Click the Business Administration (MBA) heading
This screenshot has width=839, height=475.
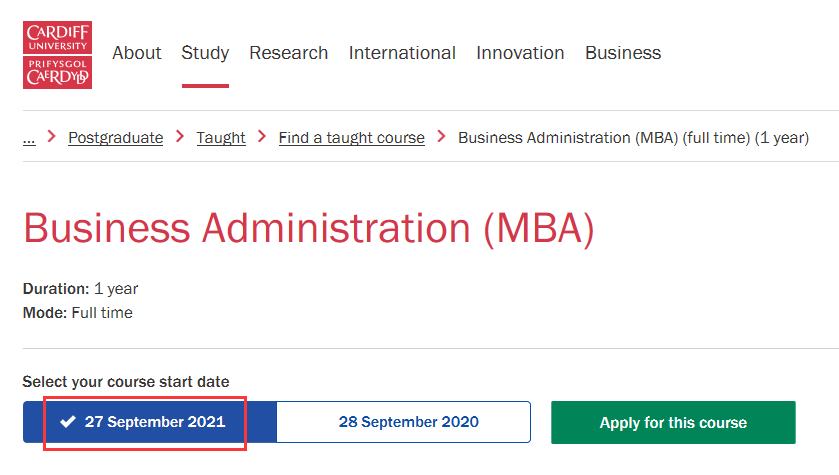pyautogui.click(x=309, y=228)
